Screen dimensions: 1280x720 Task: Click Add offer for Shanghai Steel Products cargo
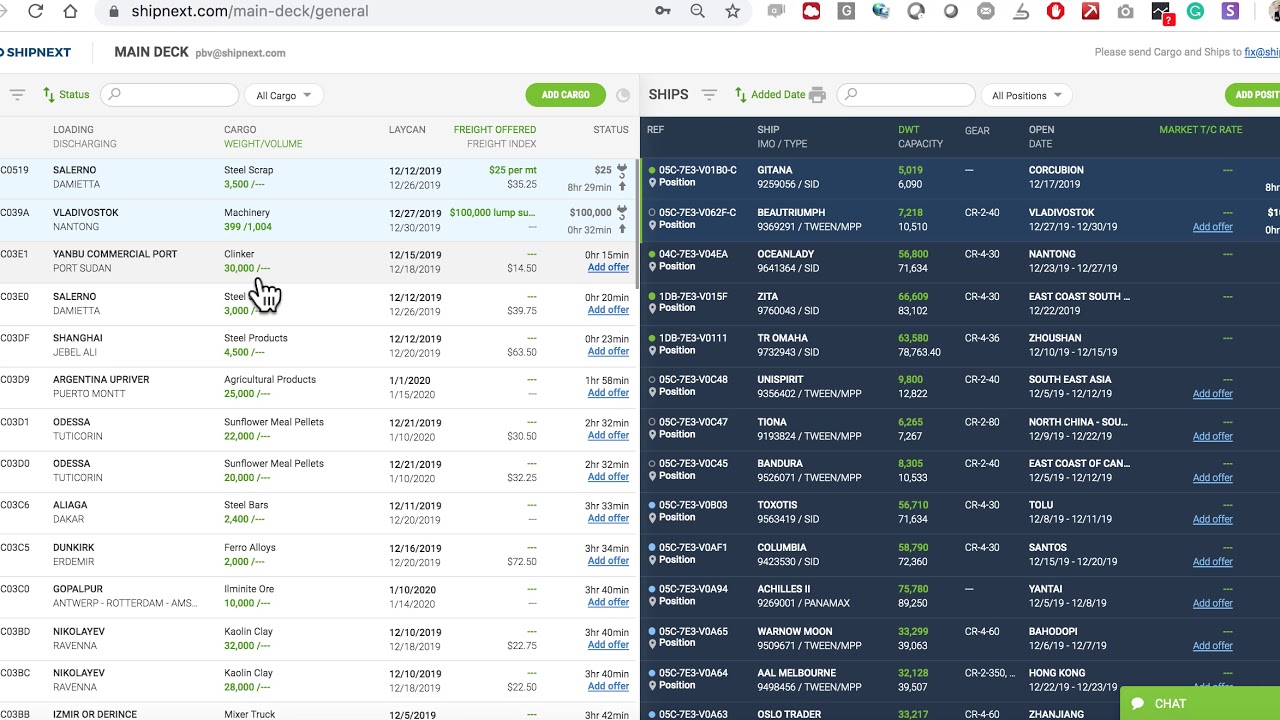coord(608,352)
